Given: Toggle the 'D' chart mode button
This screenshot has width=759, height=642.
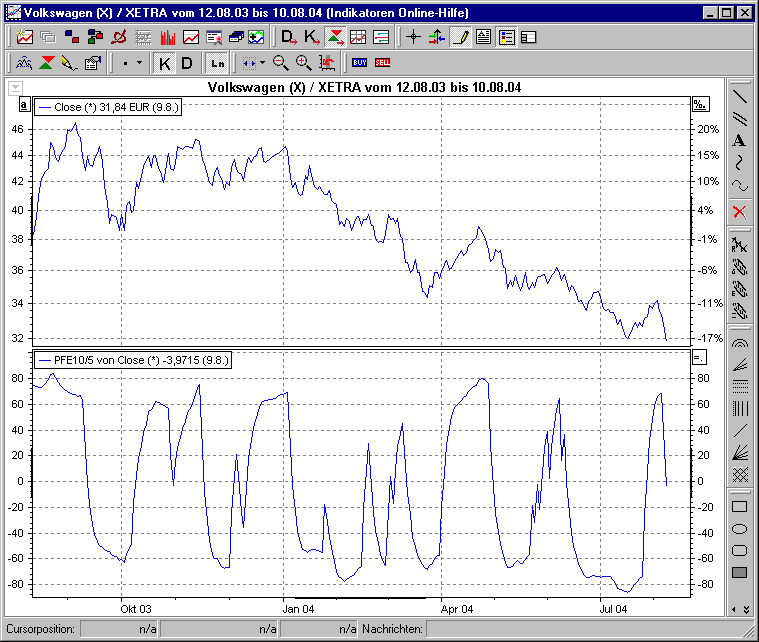Looking at the screenshot, I should click(186, 63).
